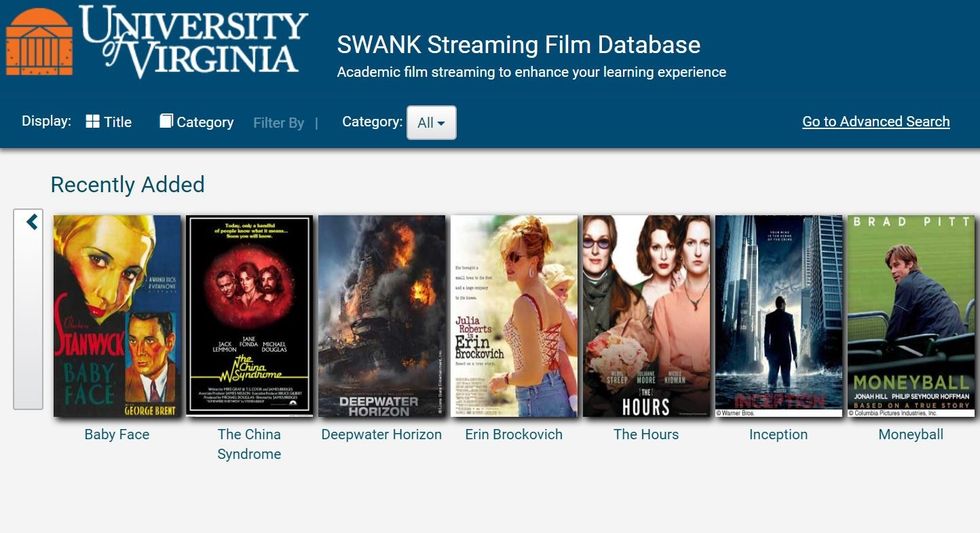Click The China Syndrome title link
This screenshot has height=533, width=980.
(249, 444)
